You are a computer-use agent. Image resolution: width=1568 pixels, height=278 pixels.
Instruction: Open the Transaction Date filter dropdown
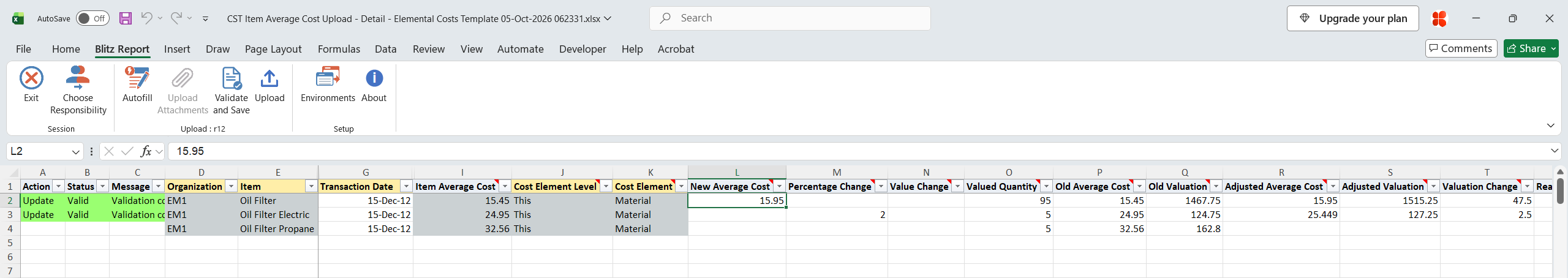pyautogui.click(x=405, y=186)
